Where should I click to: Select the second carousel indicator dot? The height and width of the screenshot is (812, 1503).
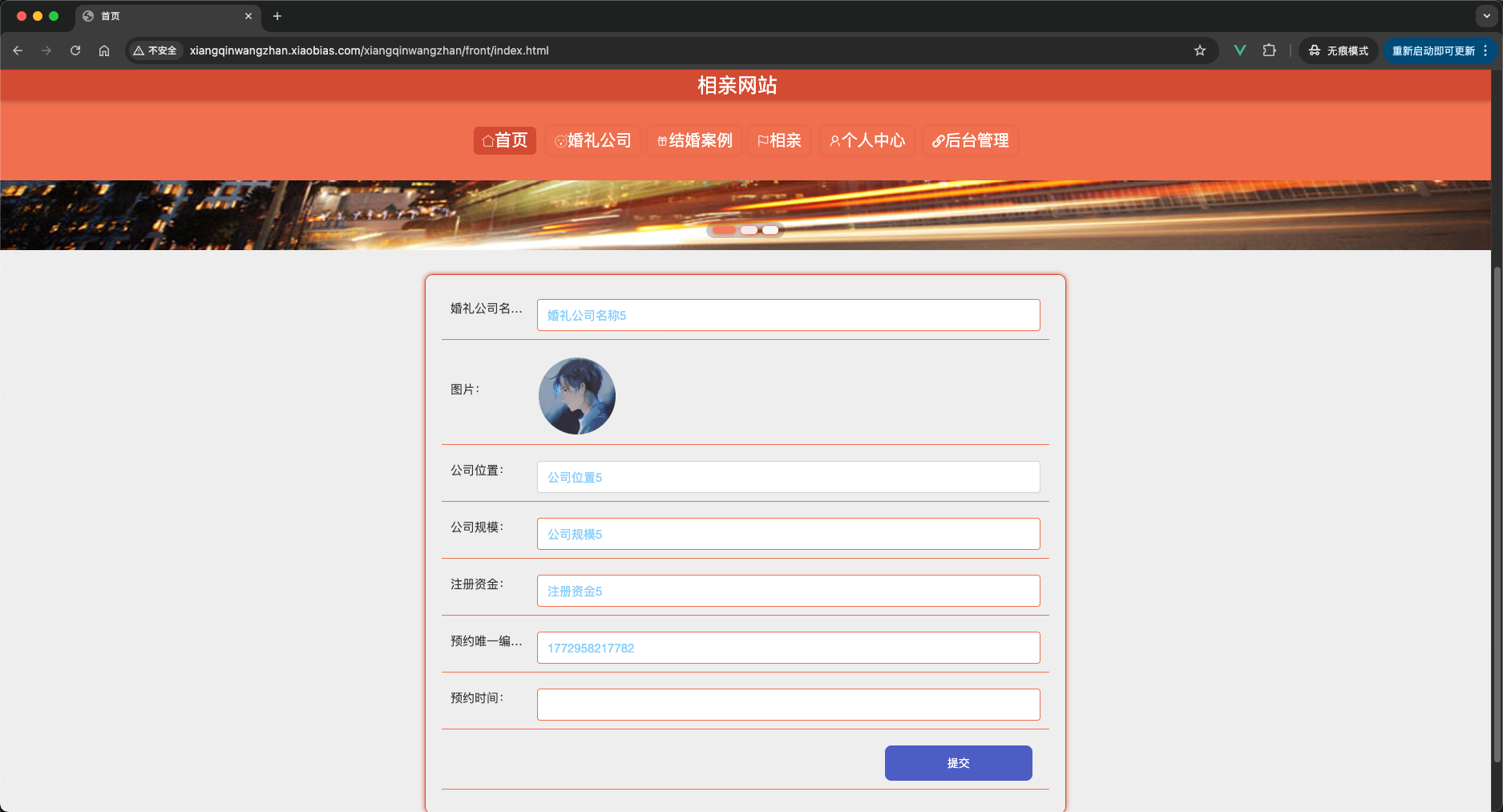[x=749, y=230]
